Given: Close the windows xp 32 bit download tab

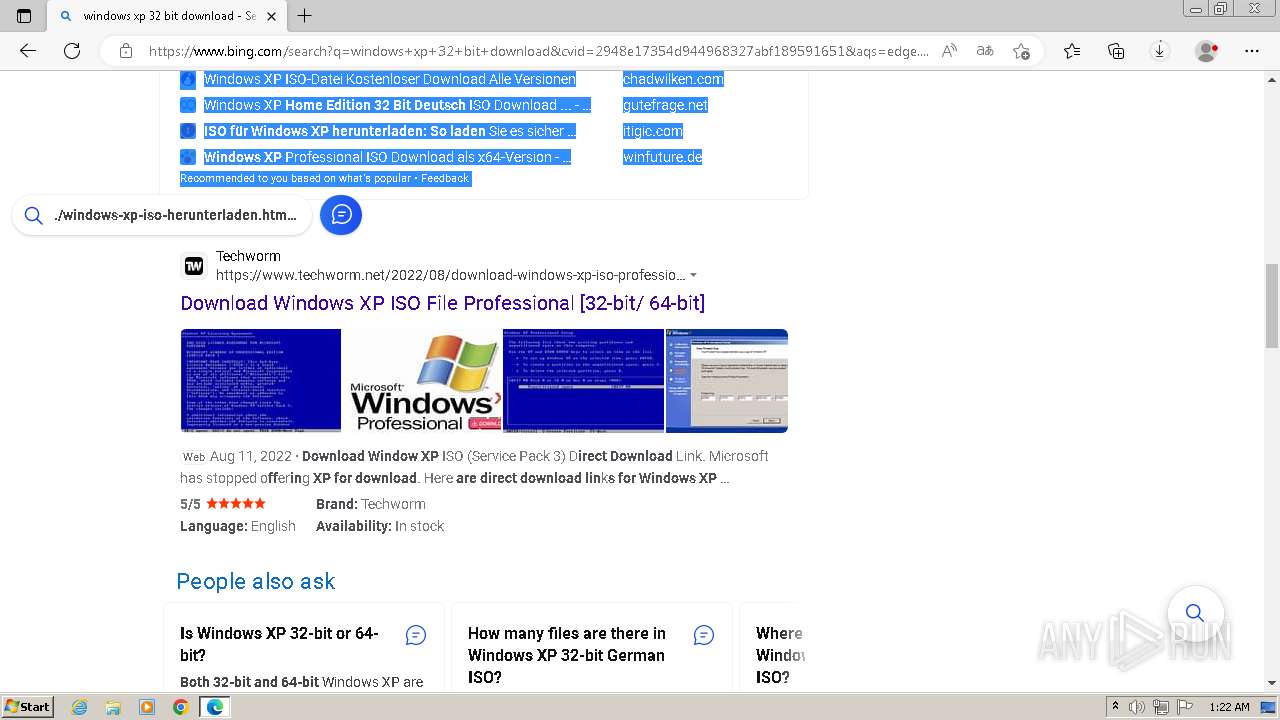Looking at the screenshot, I should click(271, 16).
